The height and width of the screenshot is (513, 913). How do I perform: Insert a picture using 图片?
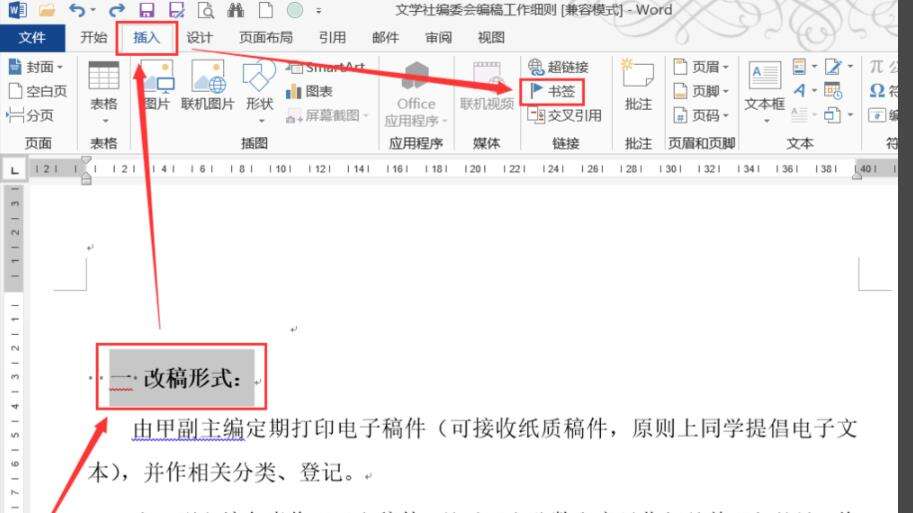coord(156,86)
